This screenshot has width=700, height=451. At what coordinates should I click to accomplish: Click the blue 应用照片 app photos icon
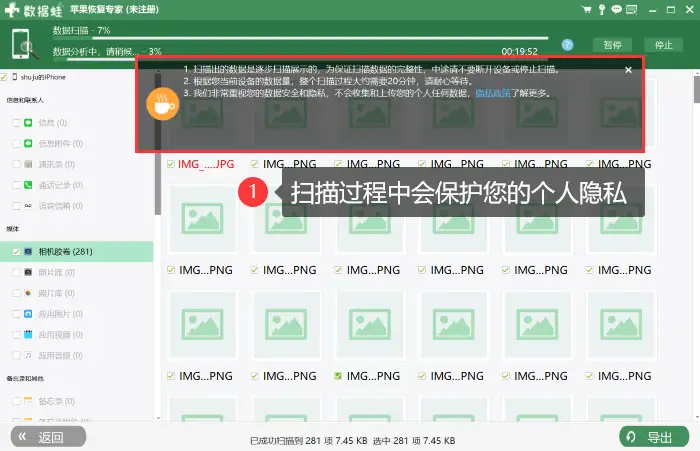pos(28,314)
